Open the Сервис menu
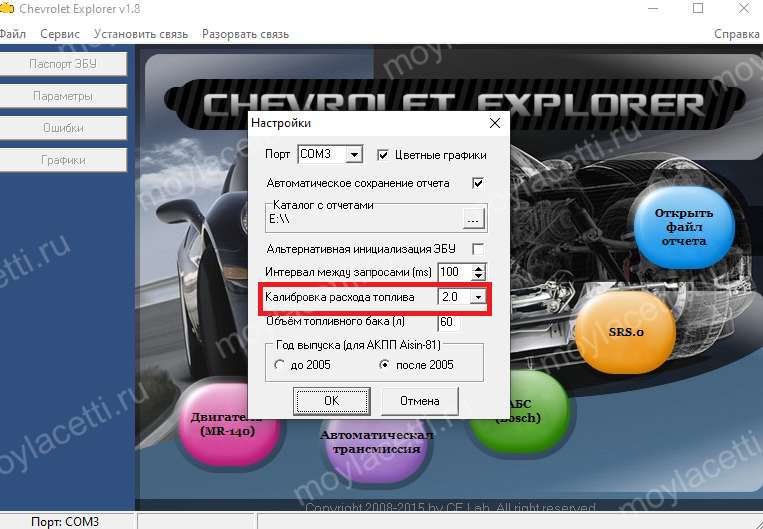This screenshot has height=529, width=763. point(60,34)
